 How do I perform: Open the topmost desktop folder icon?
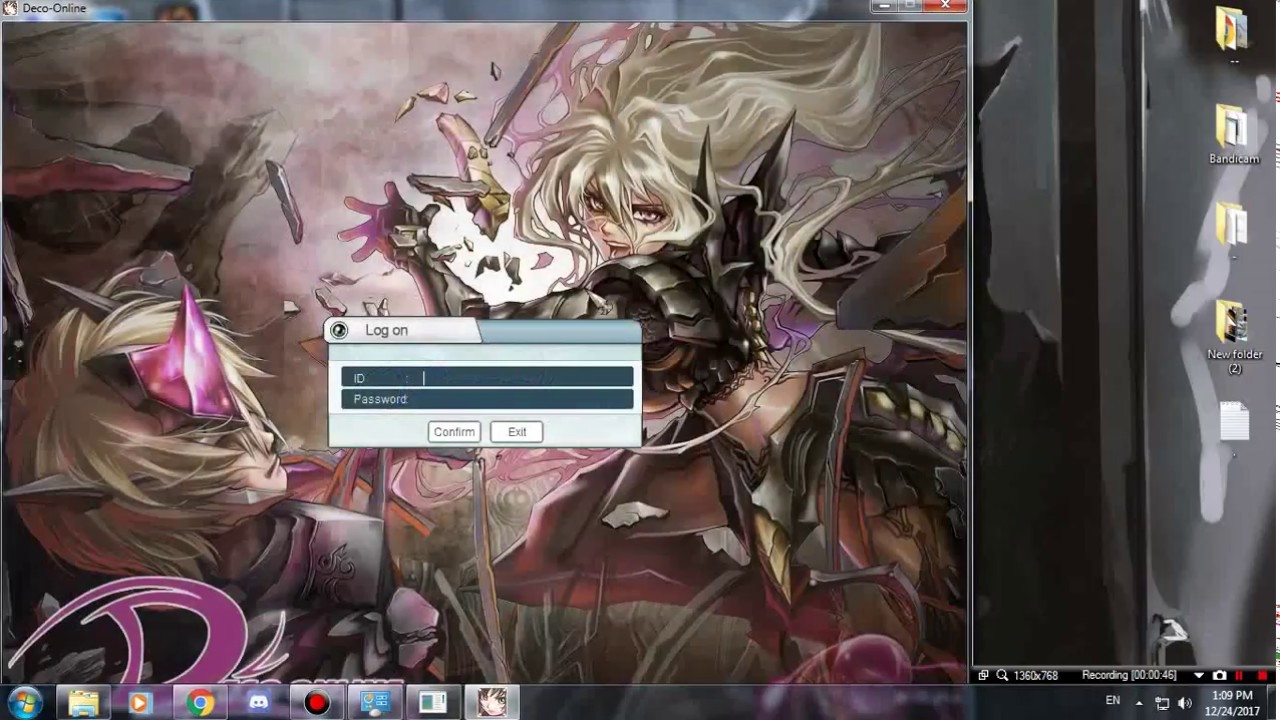click(x=1233, y=35)
